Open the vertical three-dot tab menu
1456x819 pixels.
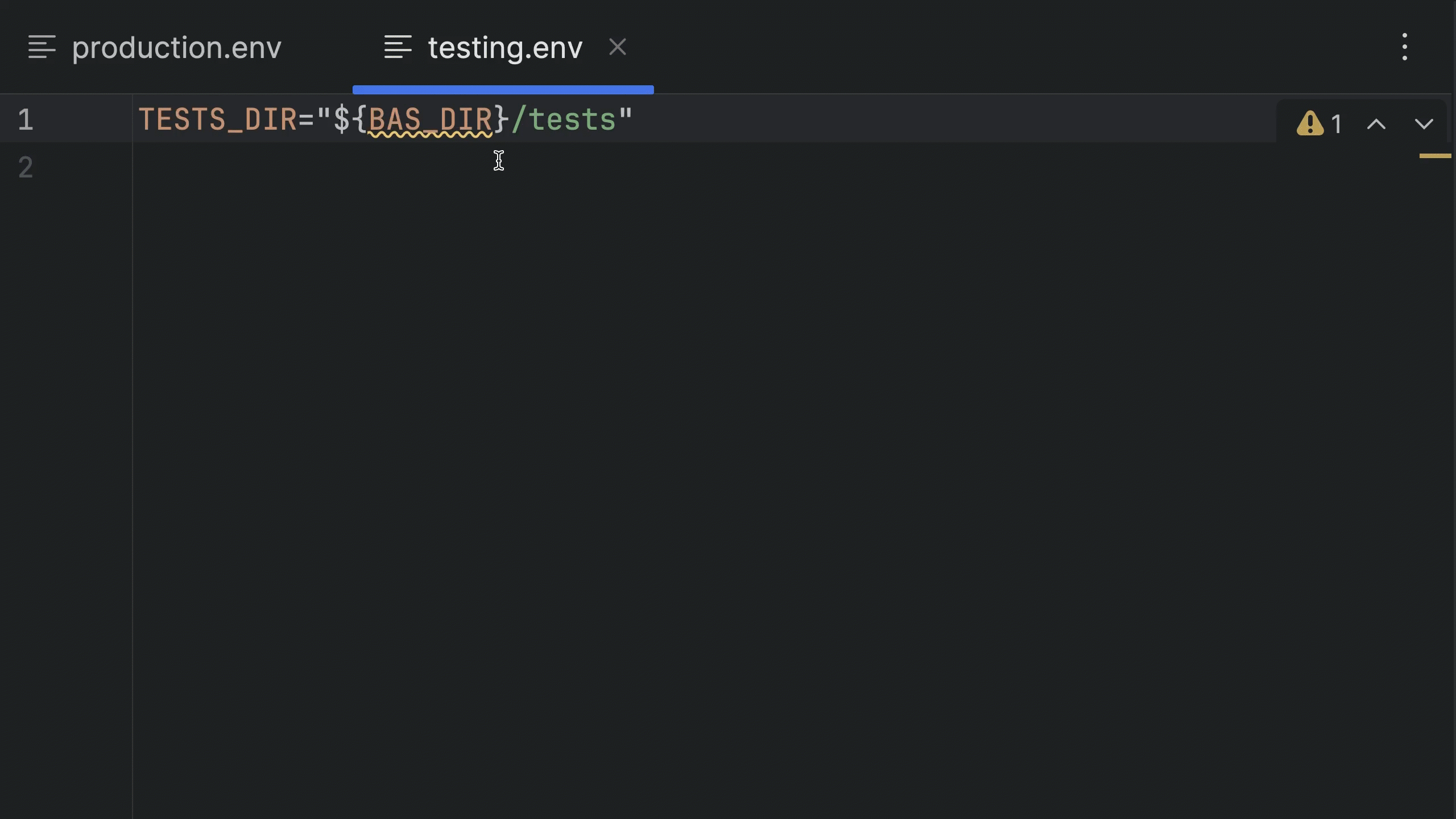1405,47
